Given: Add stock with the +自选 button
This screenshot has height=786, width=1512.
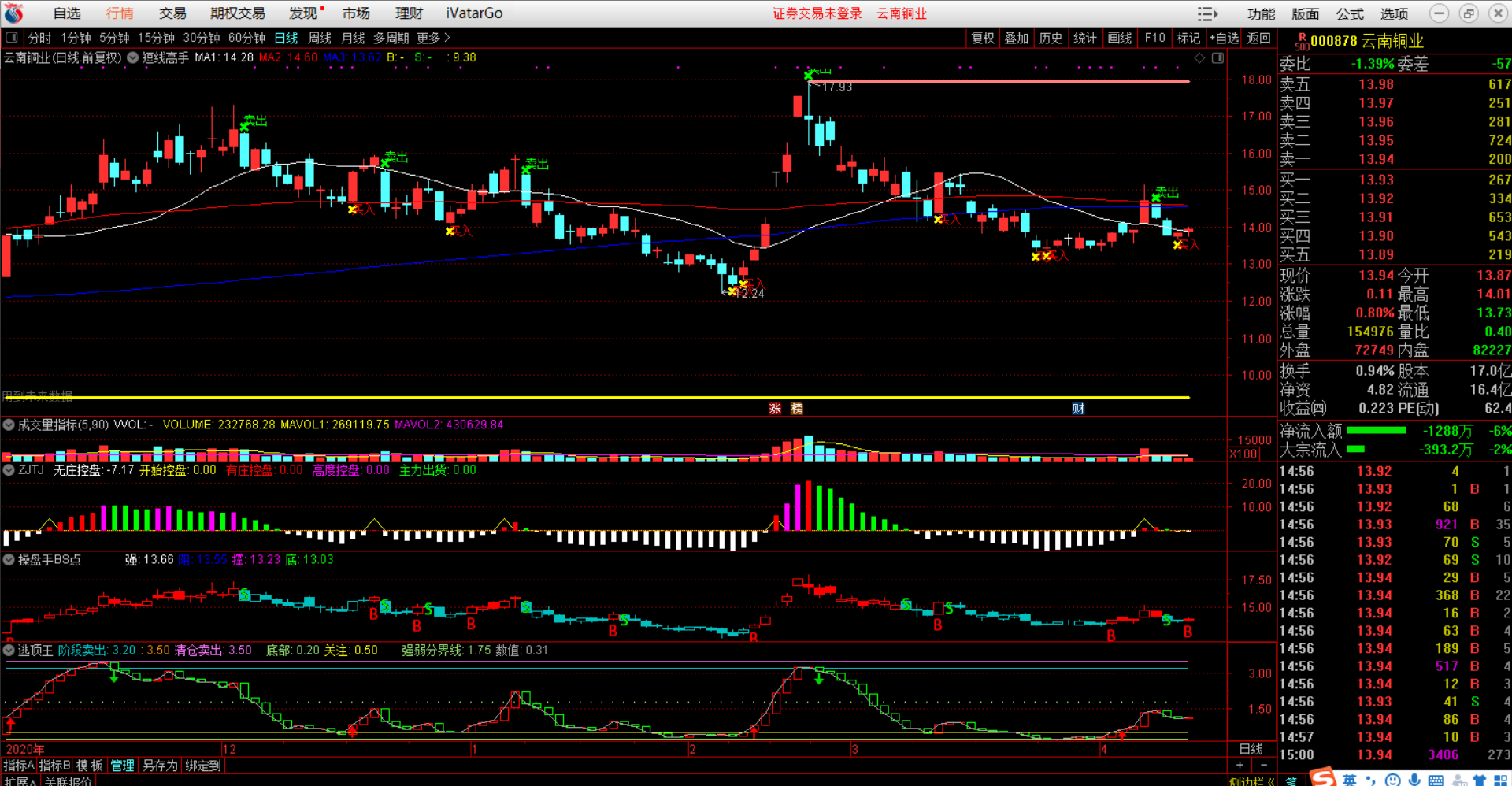Looking at the screenshot, I should tap(1224, 38).
